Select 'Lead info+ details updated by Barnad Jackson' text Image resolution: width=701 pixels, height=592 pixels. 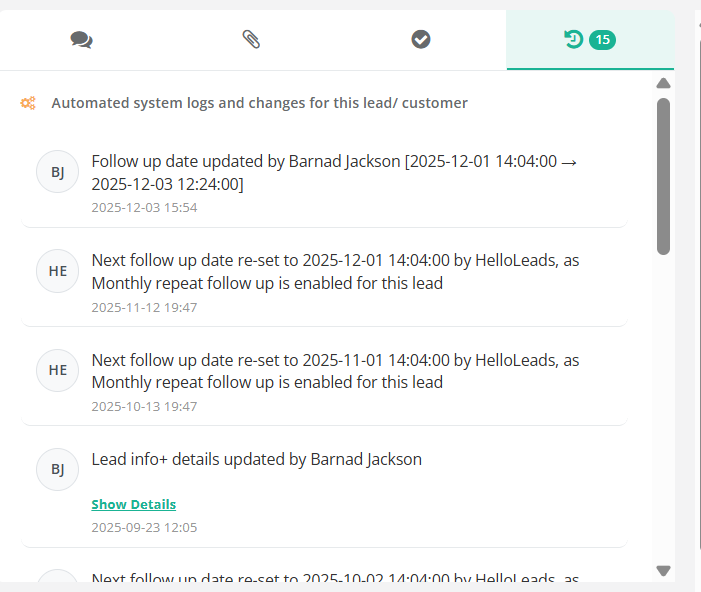(x=257, y=460)
